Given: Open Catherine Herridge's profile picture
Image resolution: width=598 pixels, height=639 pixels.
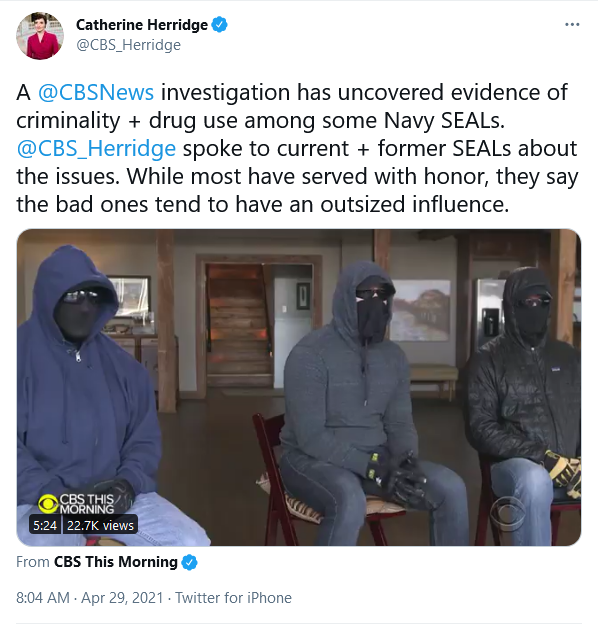Looking at the screenshot, I should 40,35.
